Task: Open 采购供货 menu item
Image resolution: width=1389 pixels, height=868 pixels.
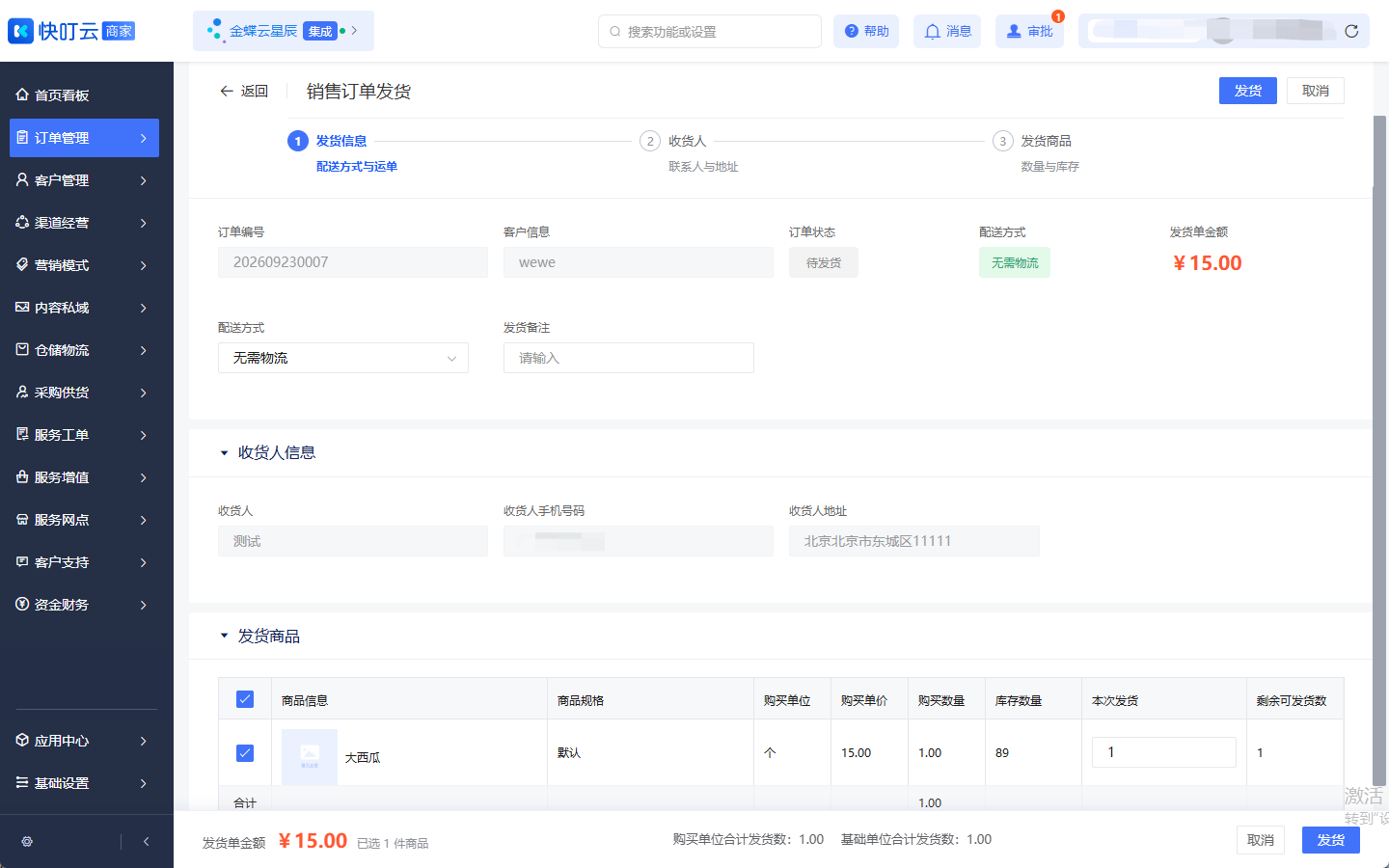Action: pos(84,393)
